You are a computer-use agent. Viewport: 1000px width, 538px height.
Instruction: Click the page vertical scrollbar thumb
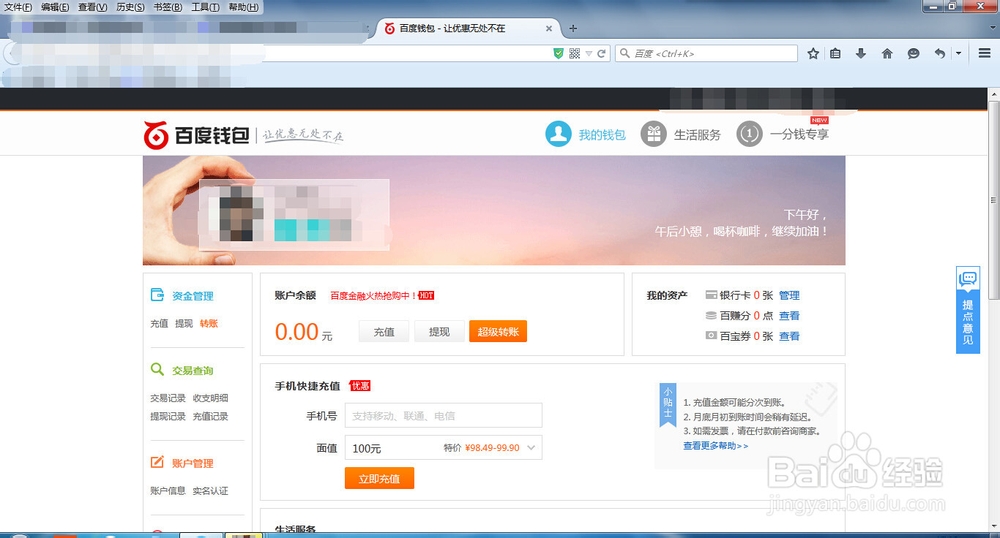[x=994, y=201]
